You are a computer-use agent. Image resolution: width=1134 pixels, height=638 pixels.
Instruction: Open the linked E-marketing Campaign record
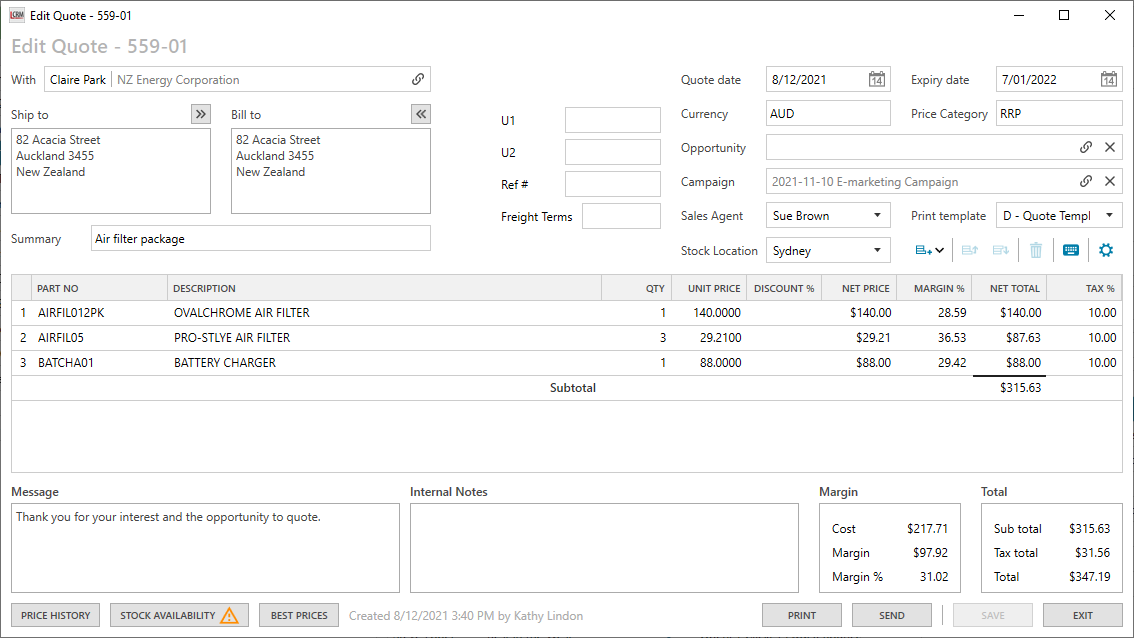pos(1086,181)
